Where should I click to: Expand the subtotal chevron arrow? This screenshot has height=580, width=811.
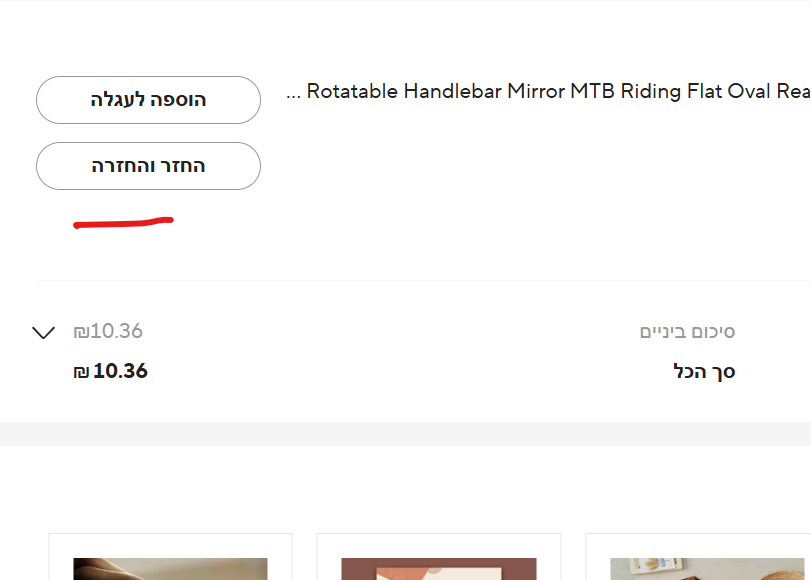[43, 332]
